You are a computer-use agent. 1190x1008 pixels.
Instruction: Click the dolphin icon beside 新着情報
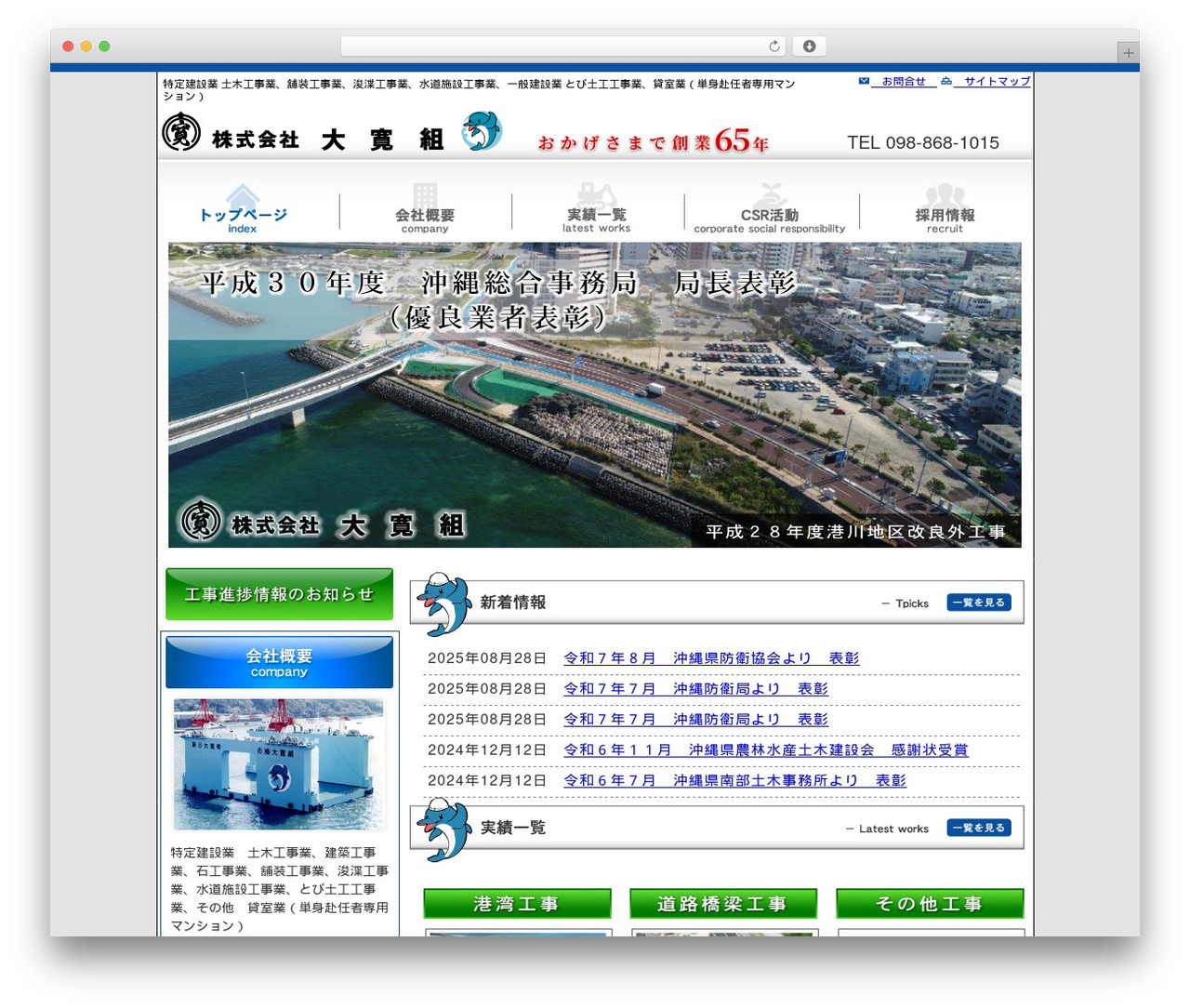coord(445,603)
